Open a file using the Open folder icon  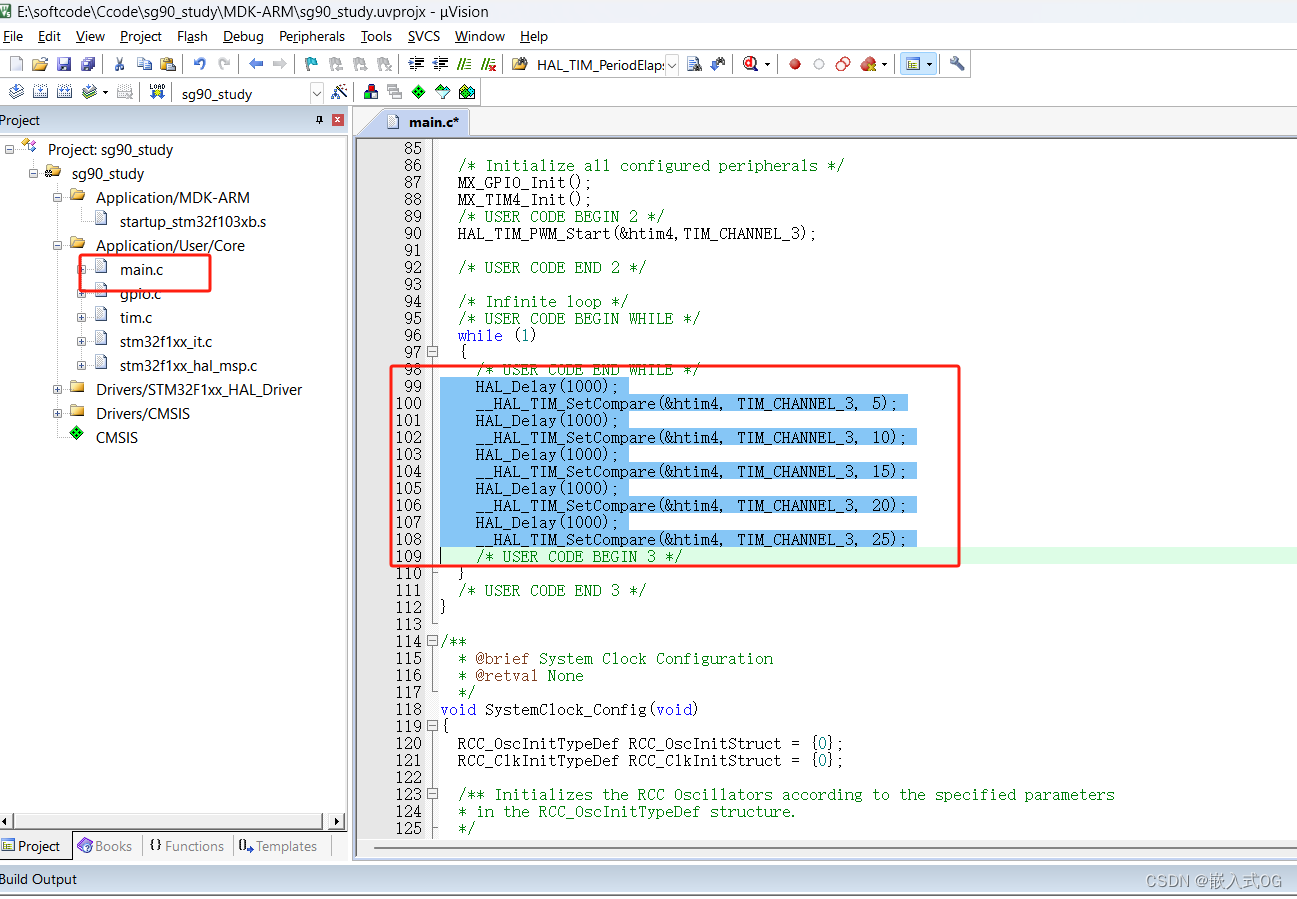(x=40, y=64)
